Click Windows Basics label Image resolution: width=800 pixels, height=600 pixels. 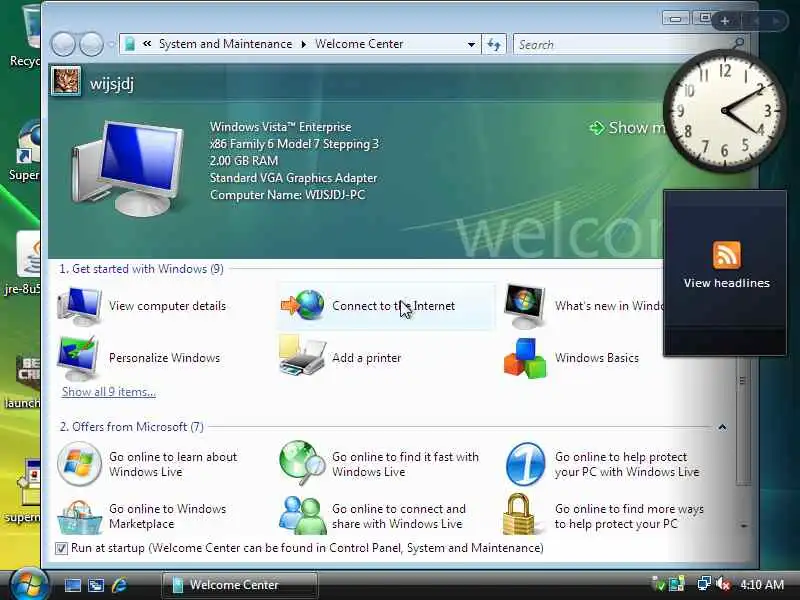coord(597,358)
